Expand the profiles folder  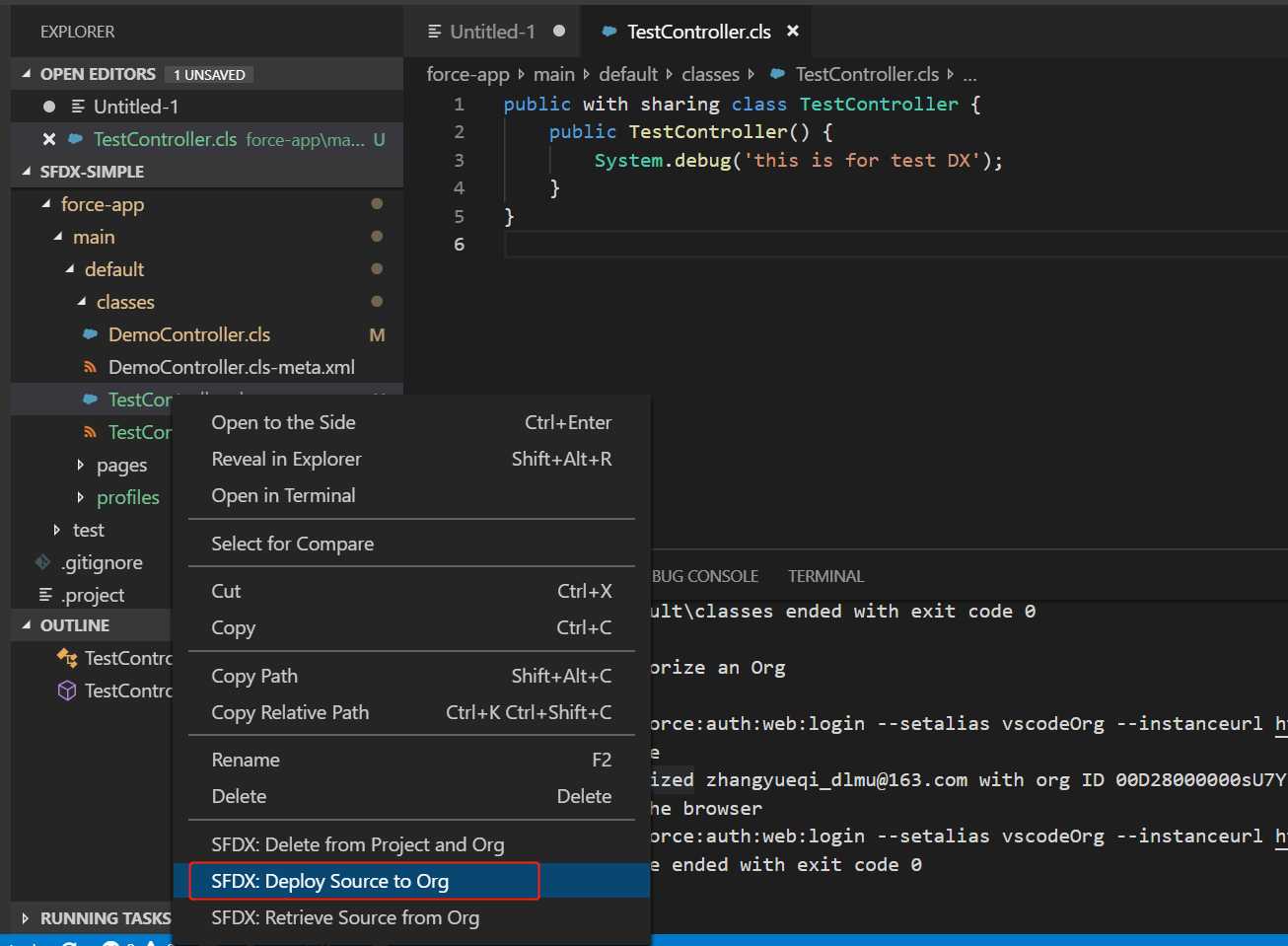81,497
